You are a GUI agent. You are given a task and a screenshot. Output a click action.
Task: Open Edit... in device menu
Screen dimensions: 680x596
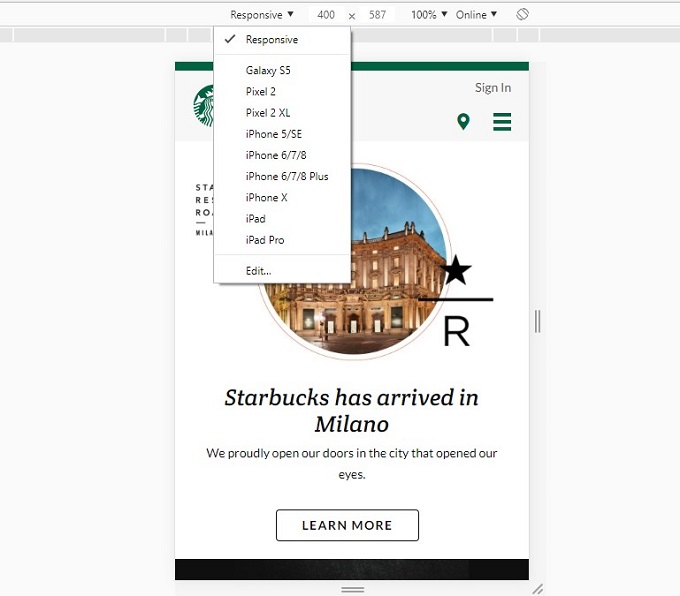tap(282, 271)
